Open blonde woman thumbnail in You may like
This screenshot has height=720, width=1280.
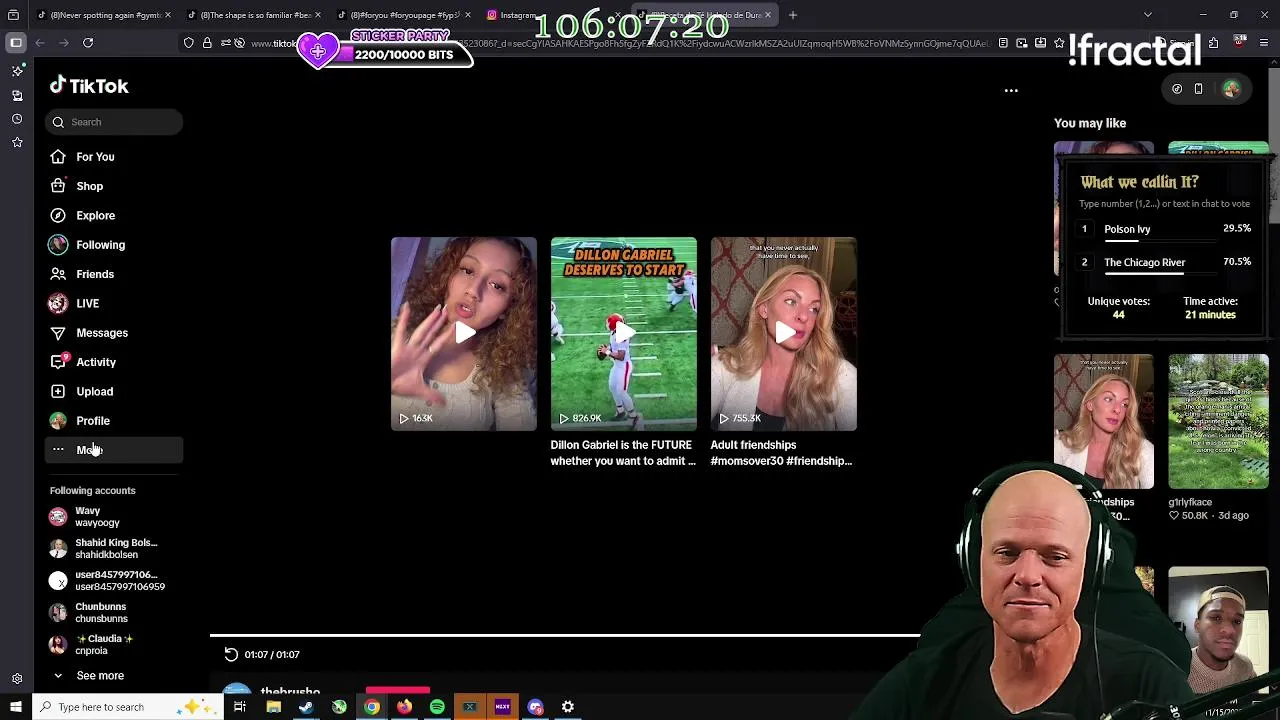(1104, 421)
